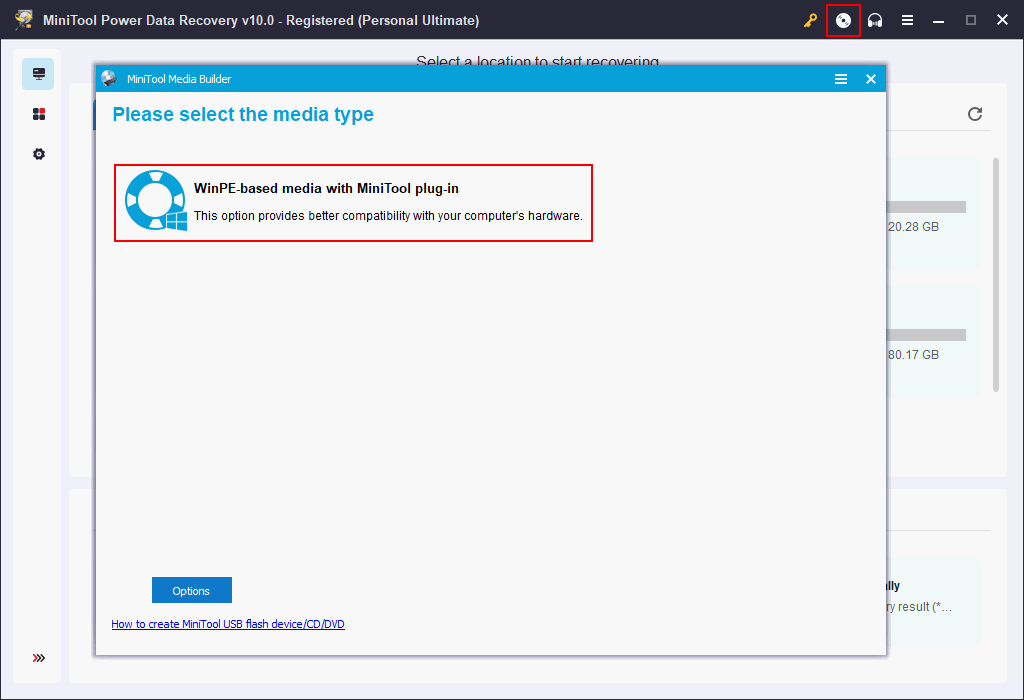Close the Power Data Recovery window

[1002, 20]
